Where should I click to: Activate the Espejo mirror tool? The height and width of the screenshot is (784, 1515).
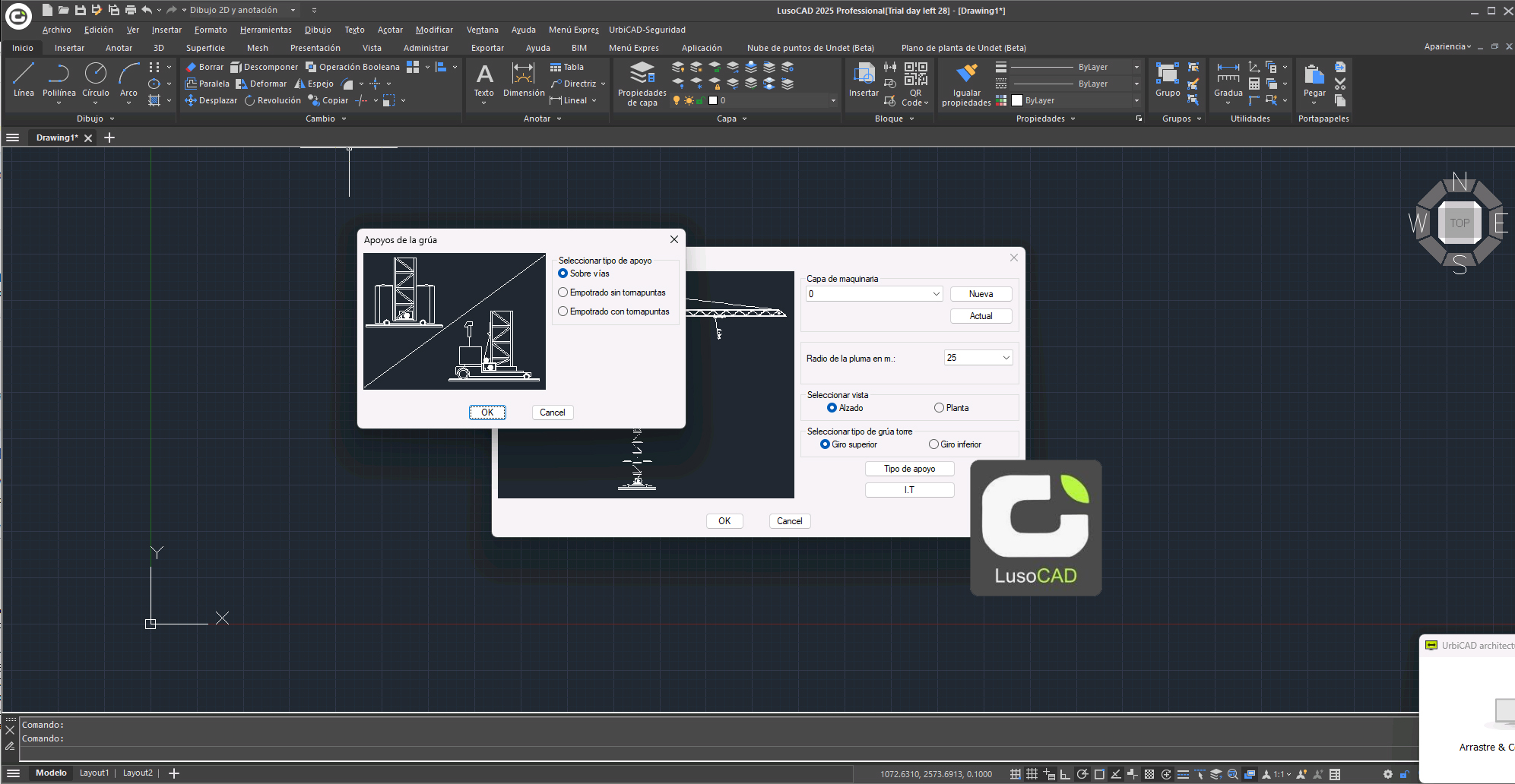tap(314, 84)
